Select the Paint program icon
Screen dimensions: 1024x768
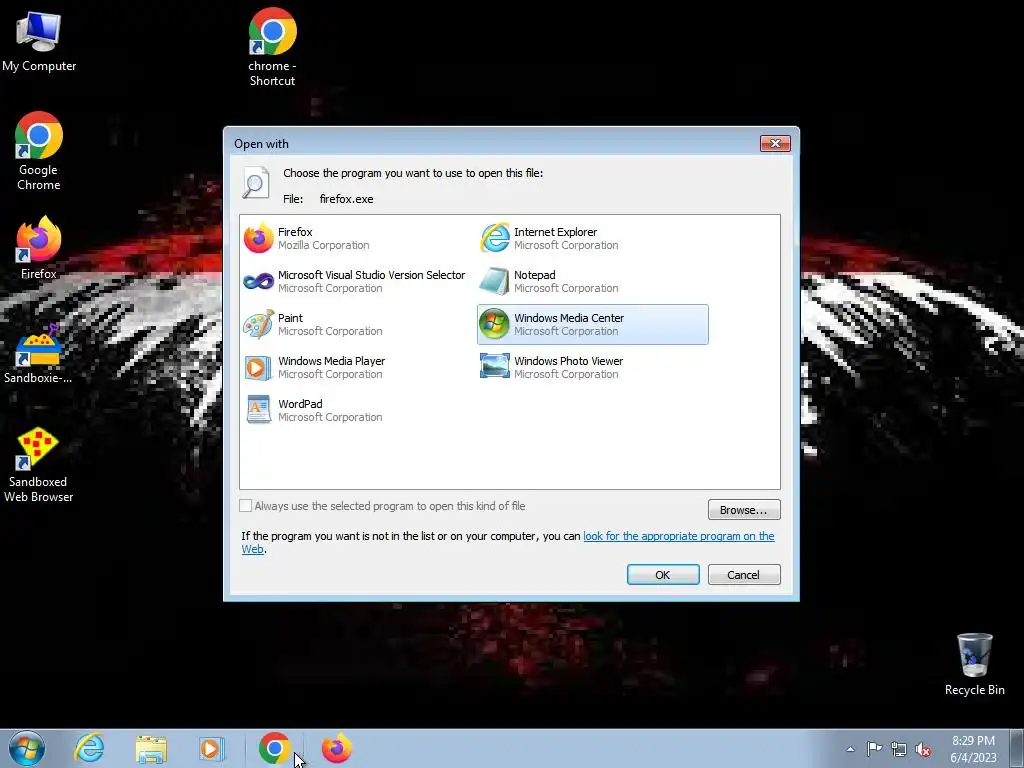click(259, 325)
